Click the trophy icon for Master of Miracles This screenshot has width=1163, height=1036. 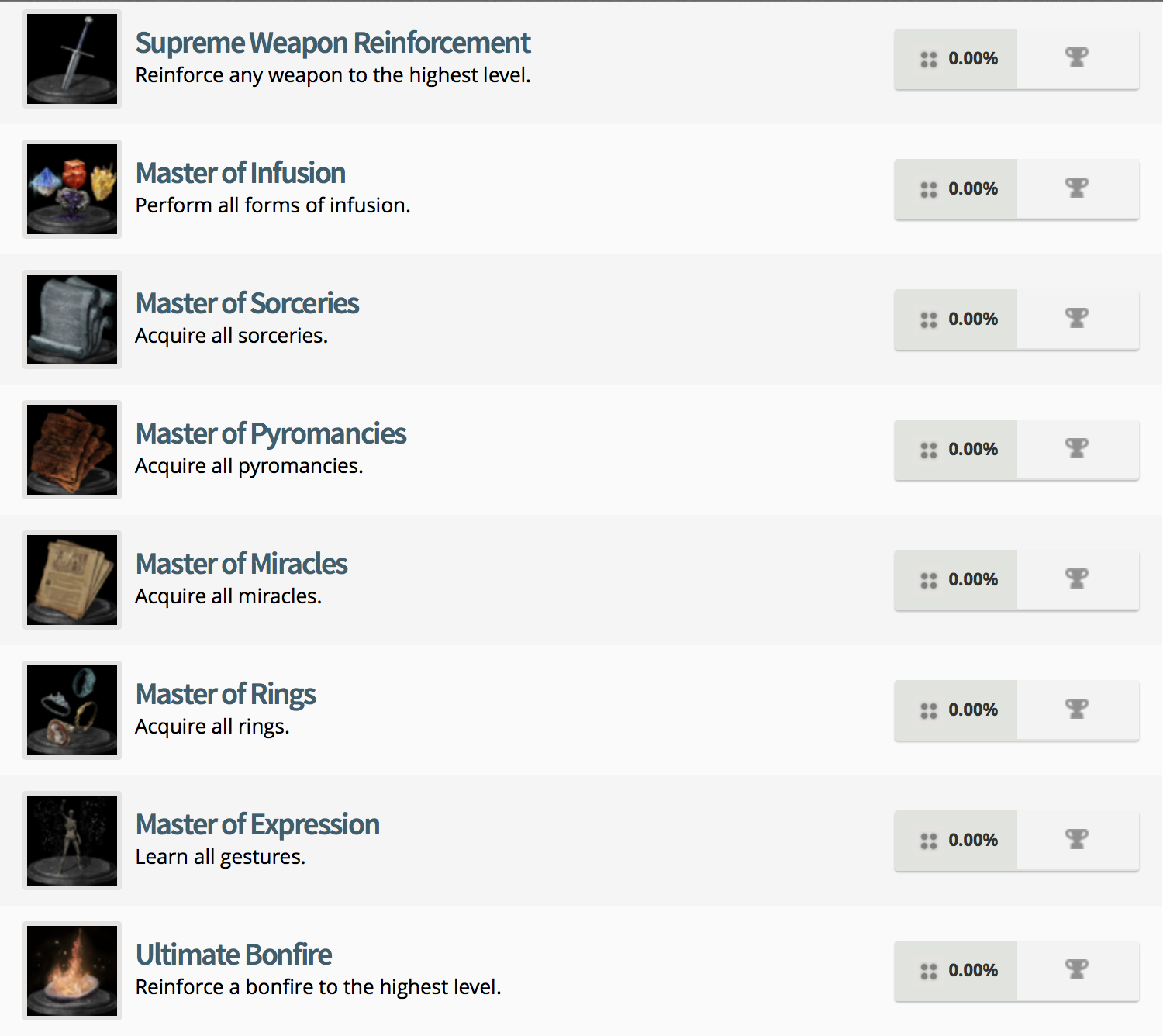point(1076,578)
